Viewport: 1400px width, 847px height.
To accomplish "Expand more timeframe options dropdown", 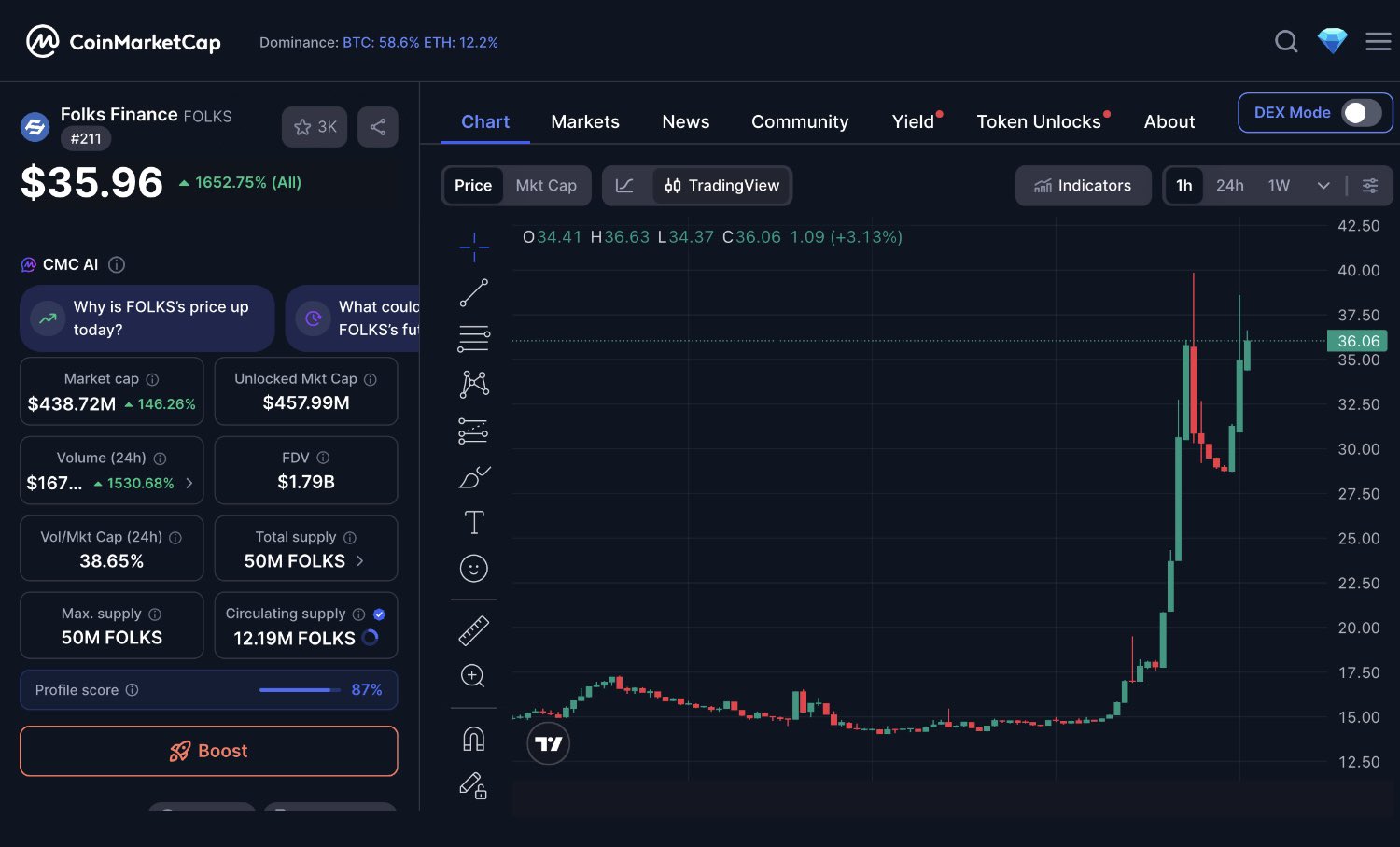I will click(x=1323, y=186).
